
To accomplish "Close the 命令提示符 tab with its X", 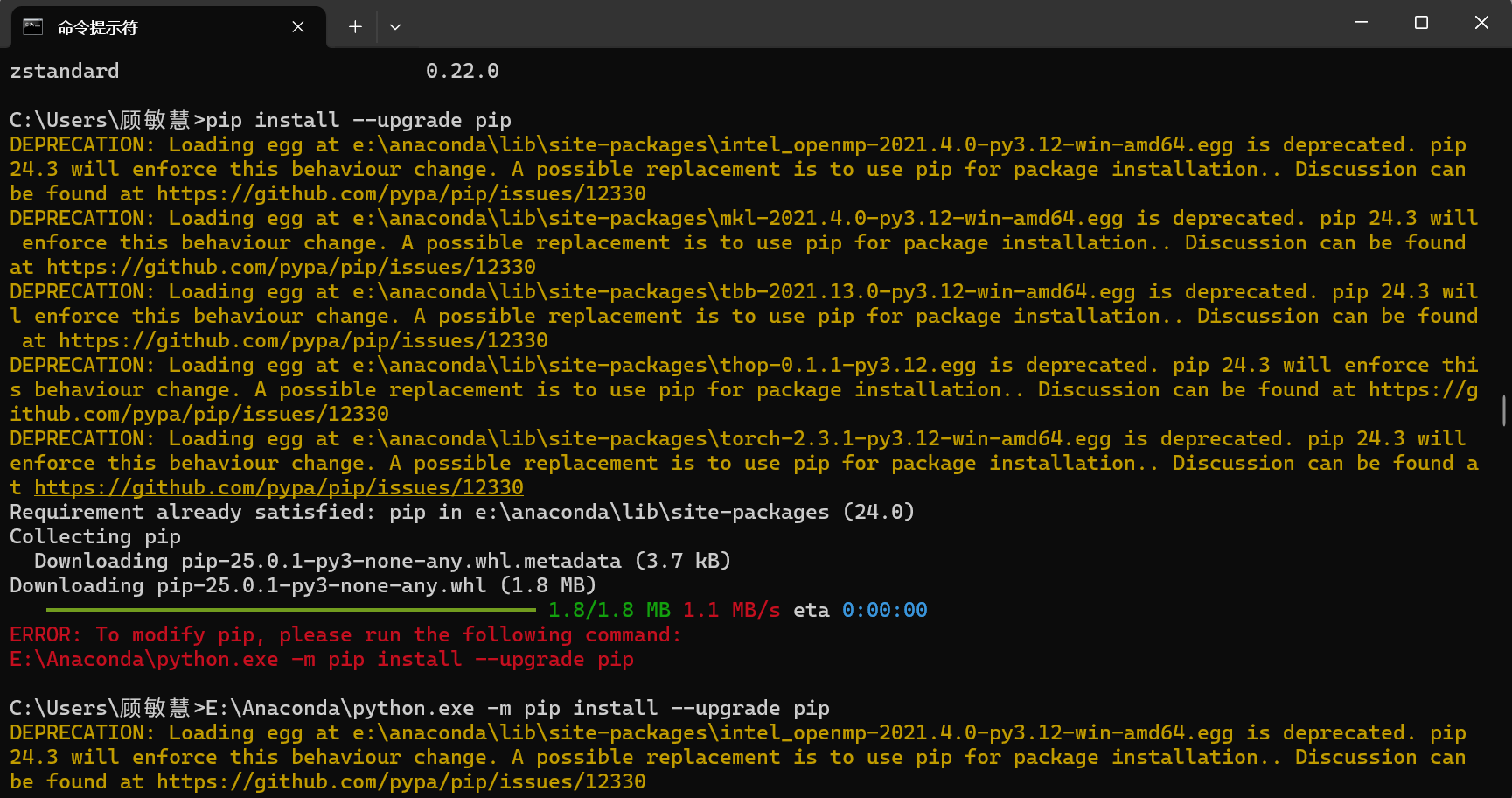I will point(297,26).
